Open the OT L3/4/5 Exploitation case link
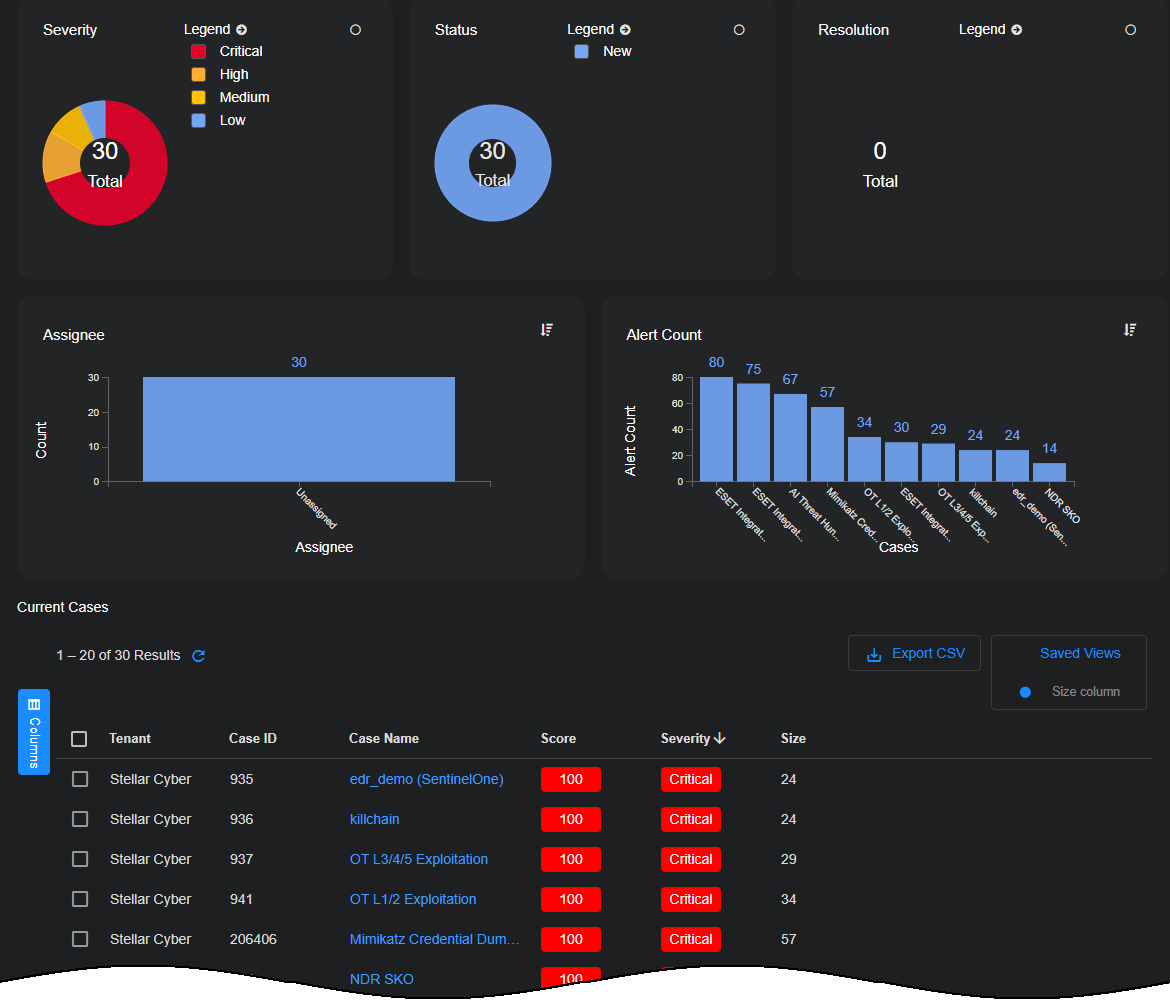 click(x=419, y=859)
